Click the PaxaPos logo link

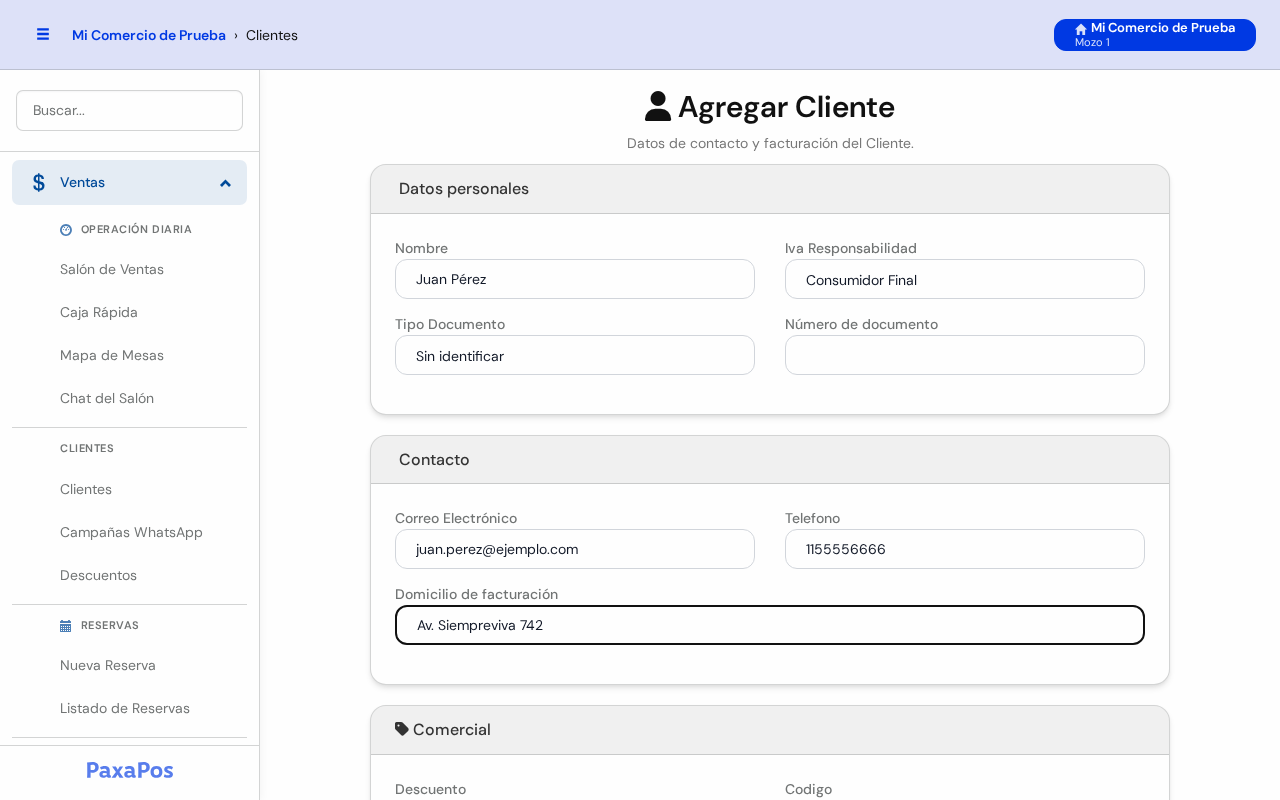tap(130, 770)
